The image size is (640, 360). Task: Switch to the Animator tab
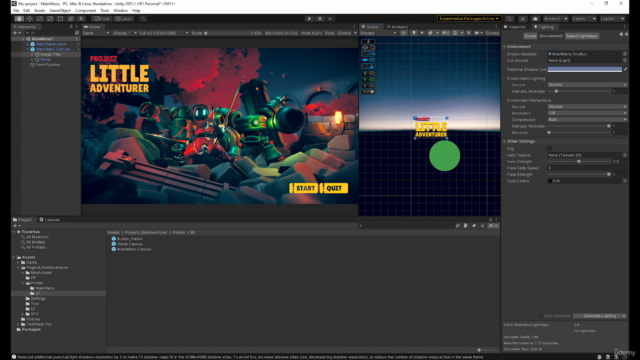(x=398, y=27)
